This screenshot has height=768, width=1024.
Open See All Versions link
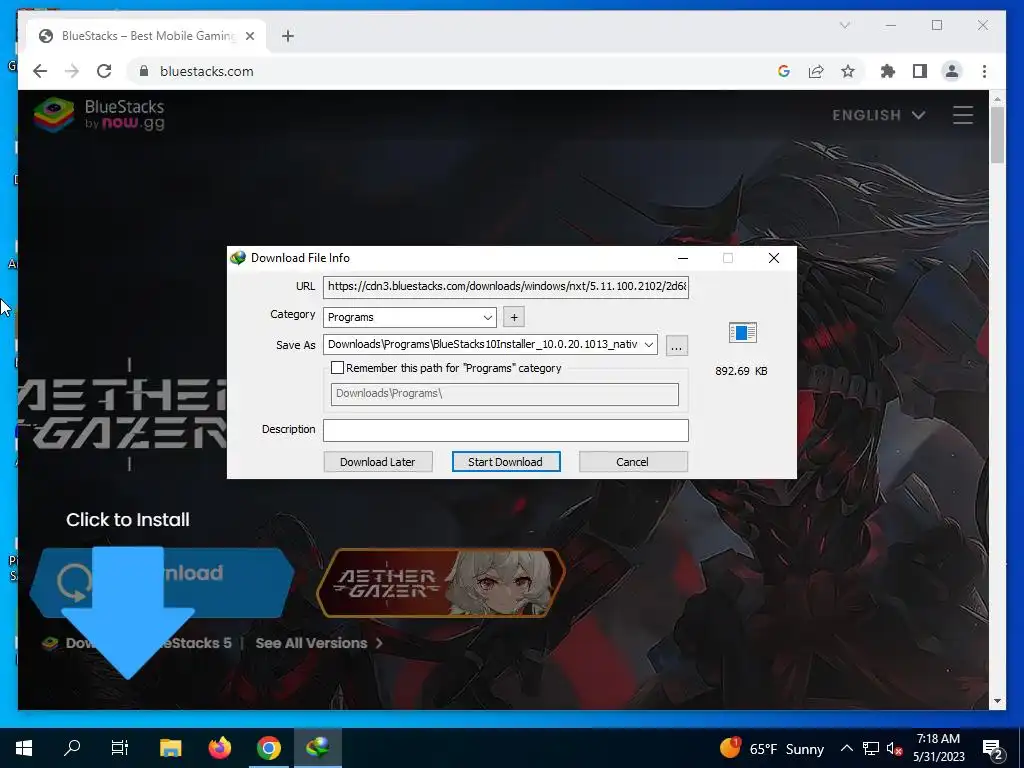[319, 643]
